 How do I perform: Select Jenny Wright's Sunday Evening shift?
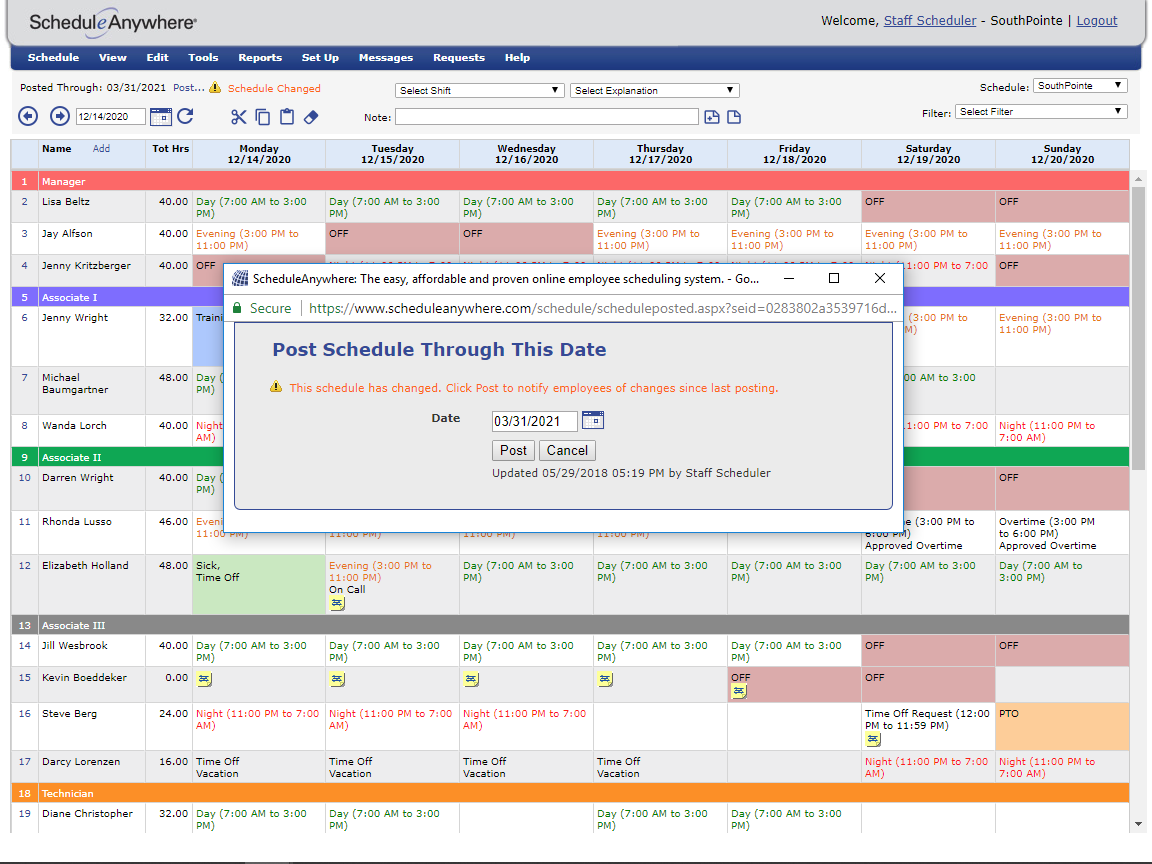click(x=1062, y=336)
